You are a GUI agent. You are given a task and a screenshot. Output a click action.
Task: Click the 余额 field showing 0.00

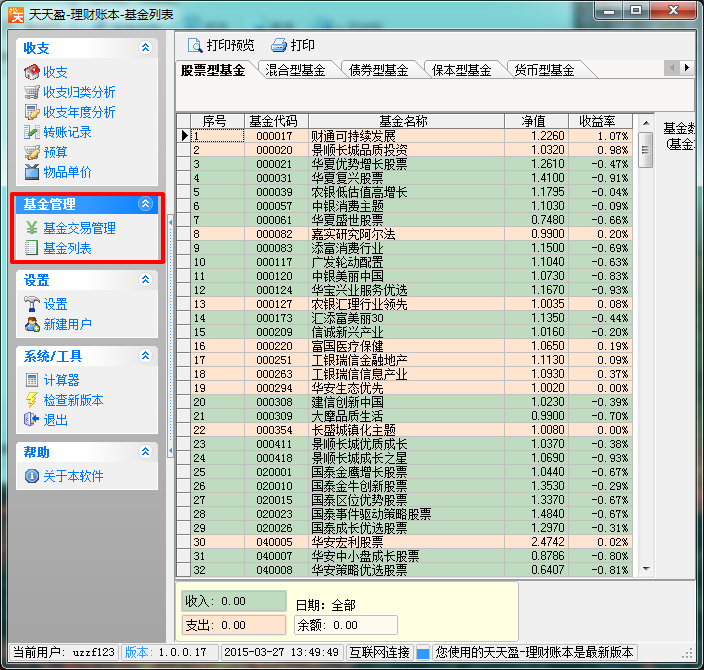346,625
